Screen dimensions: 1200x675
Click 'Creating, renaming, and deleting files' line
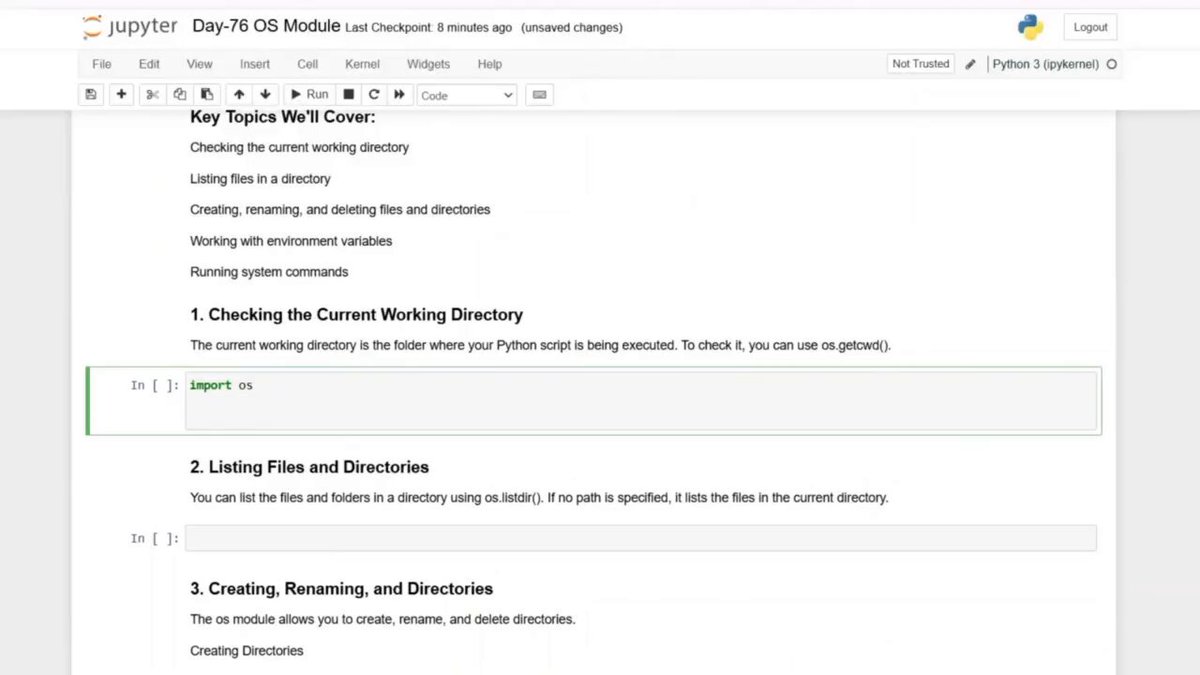tap(340, 210)
